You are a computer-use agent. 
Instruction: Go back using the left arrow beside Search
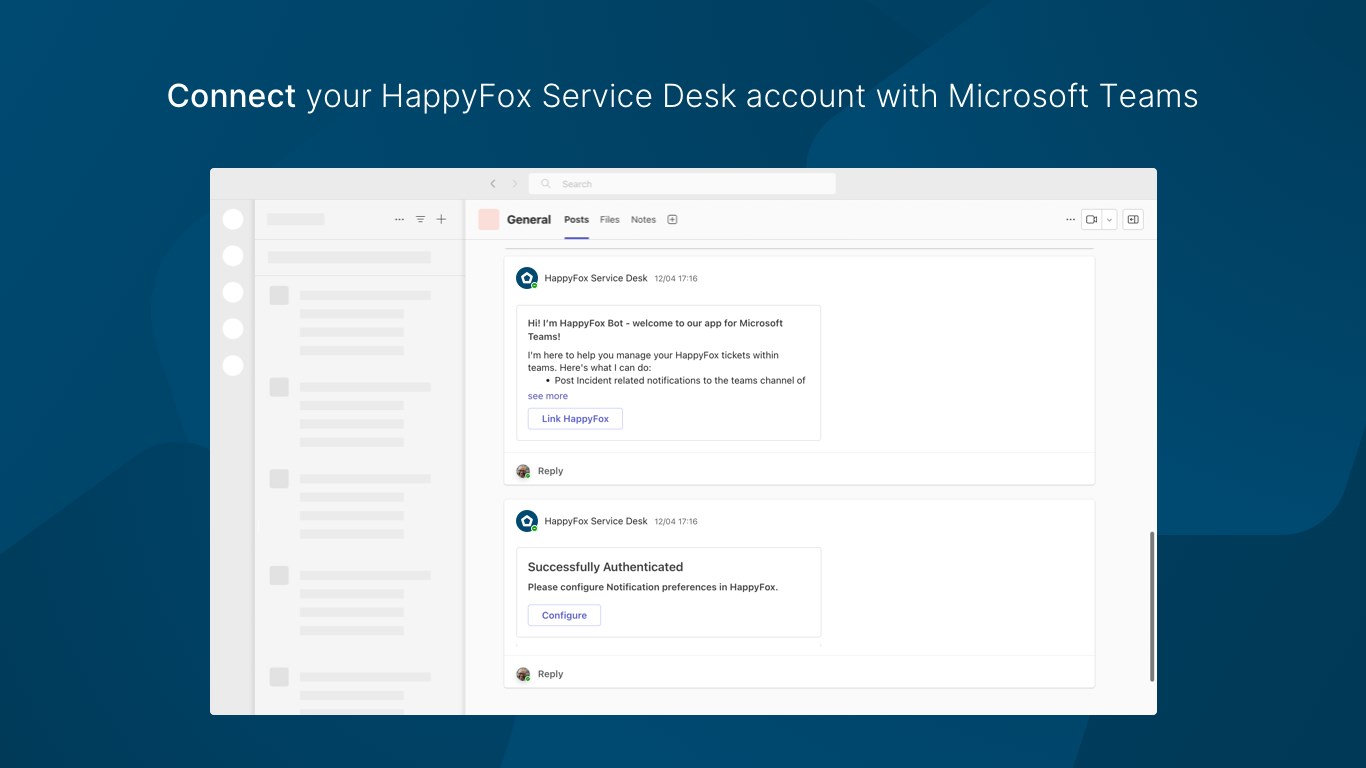tap(493, 184)
